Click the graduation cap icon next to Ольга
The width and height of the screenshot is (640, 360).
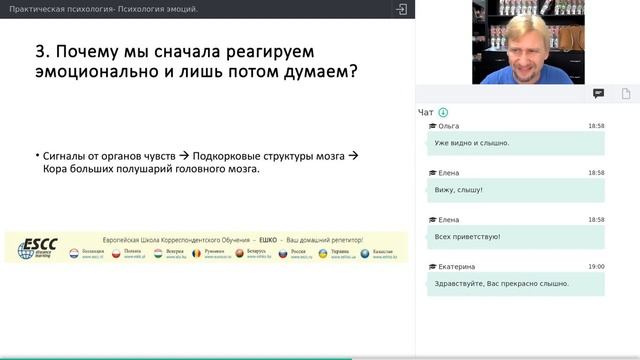(432, 126)
